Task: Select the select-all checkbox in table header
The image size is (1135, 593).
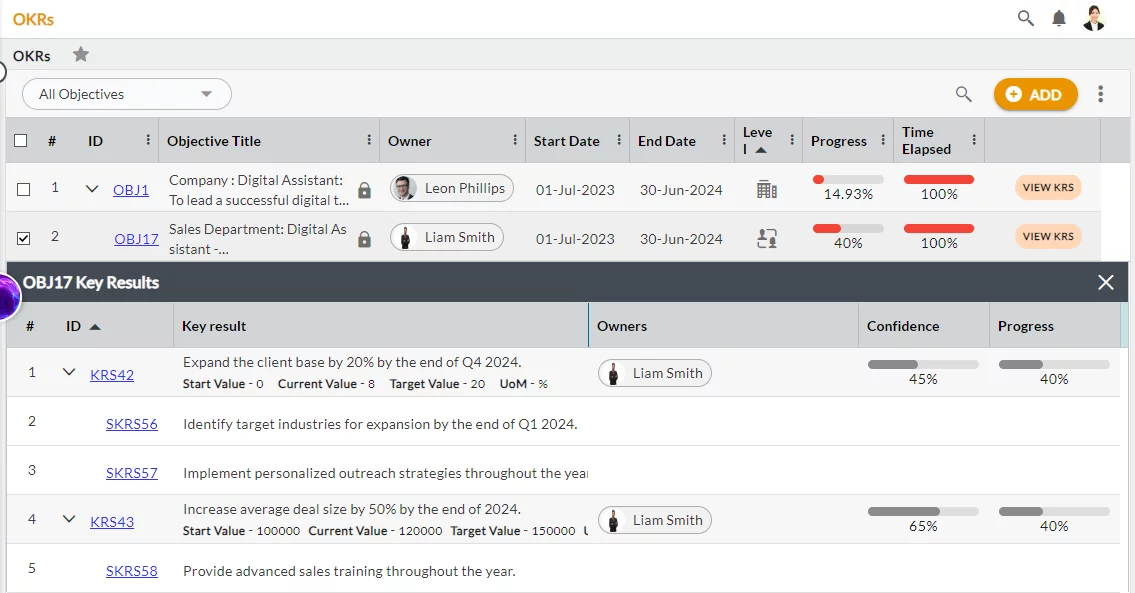Action: 21,140
